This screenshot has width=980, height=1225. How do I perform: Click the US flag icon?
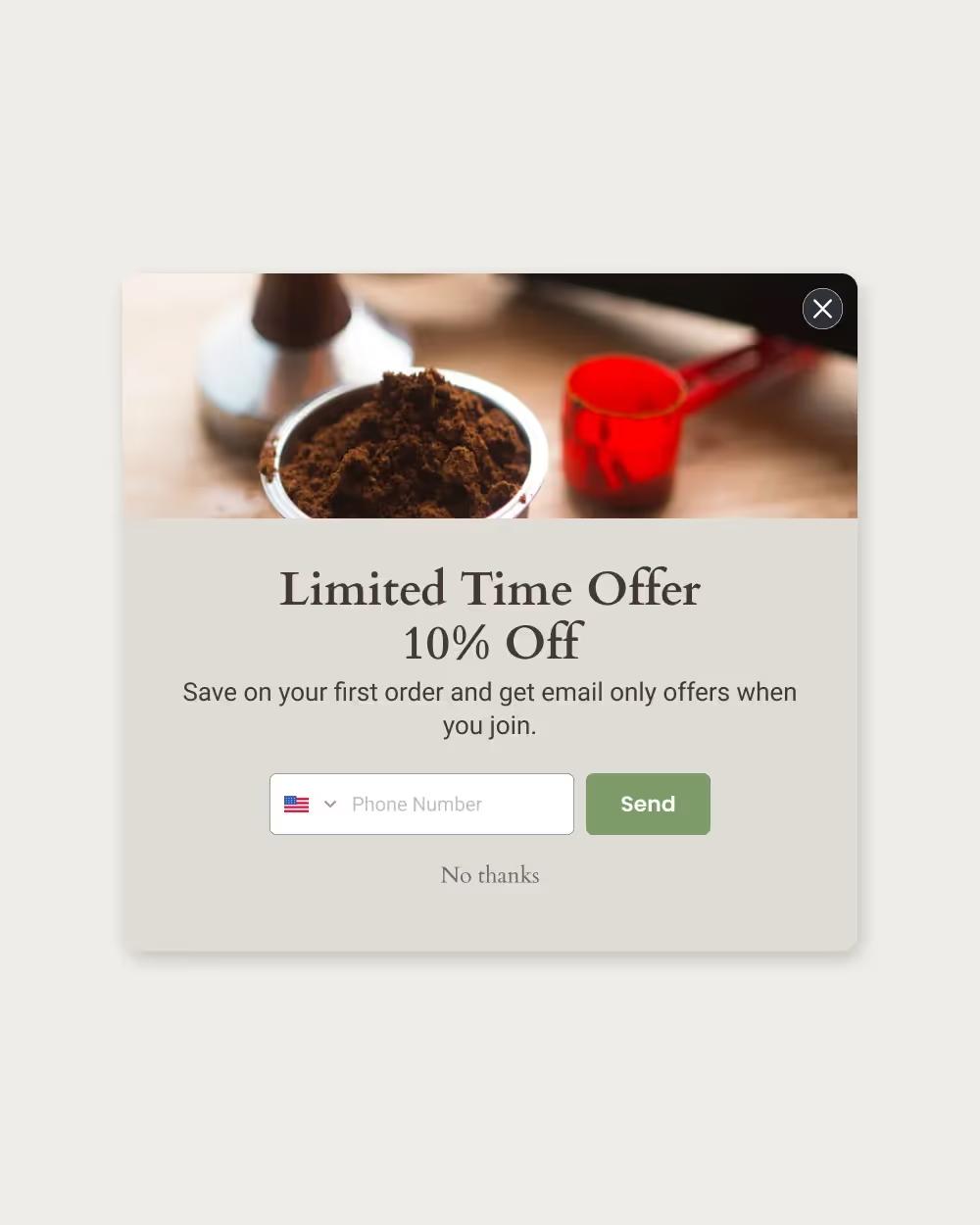[296, 805]
